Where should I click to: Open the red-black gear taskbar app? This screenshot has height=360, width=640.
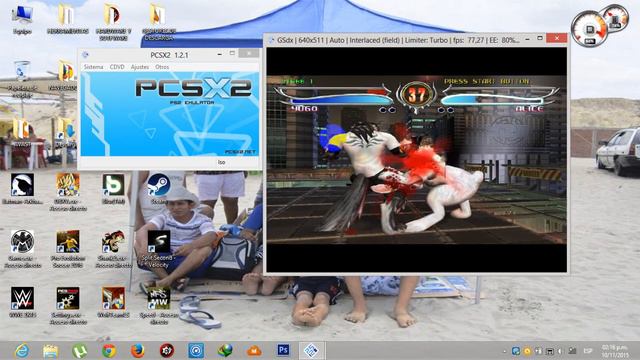[167, 351]
